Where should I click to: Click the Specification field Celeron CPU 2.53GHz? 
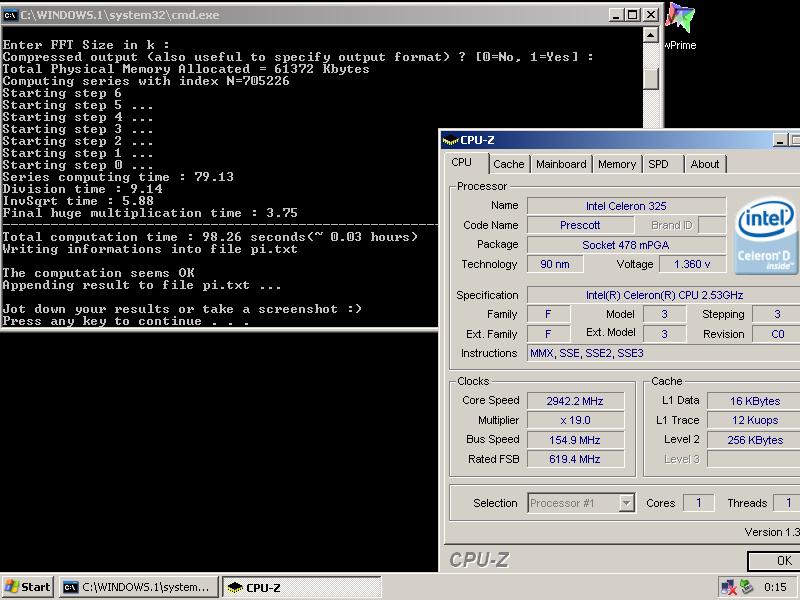tap(663, 295)
